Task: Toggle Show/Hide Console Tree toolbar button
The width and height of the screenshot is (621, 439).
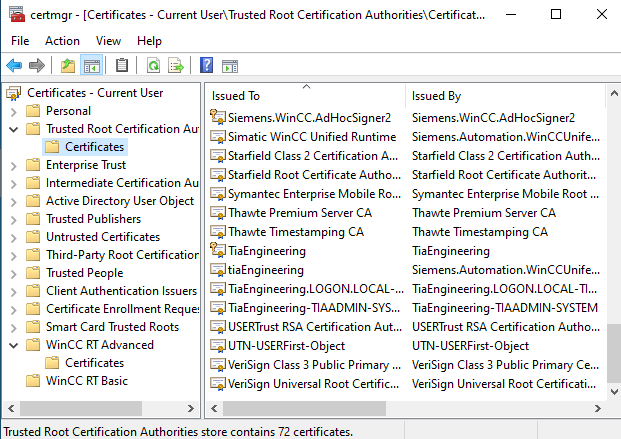Action: (91, 66)
